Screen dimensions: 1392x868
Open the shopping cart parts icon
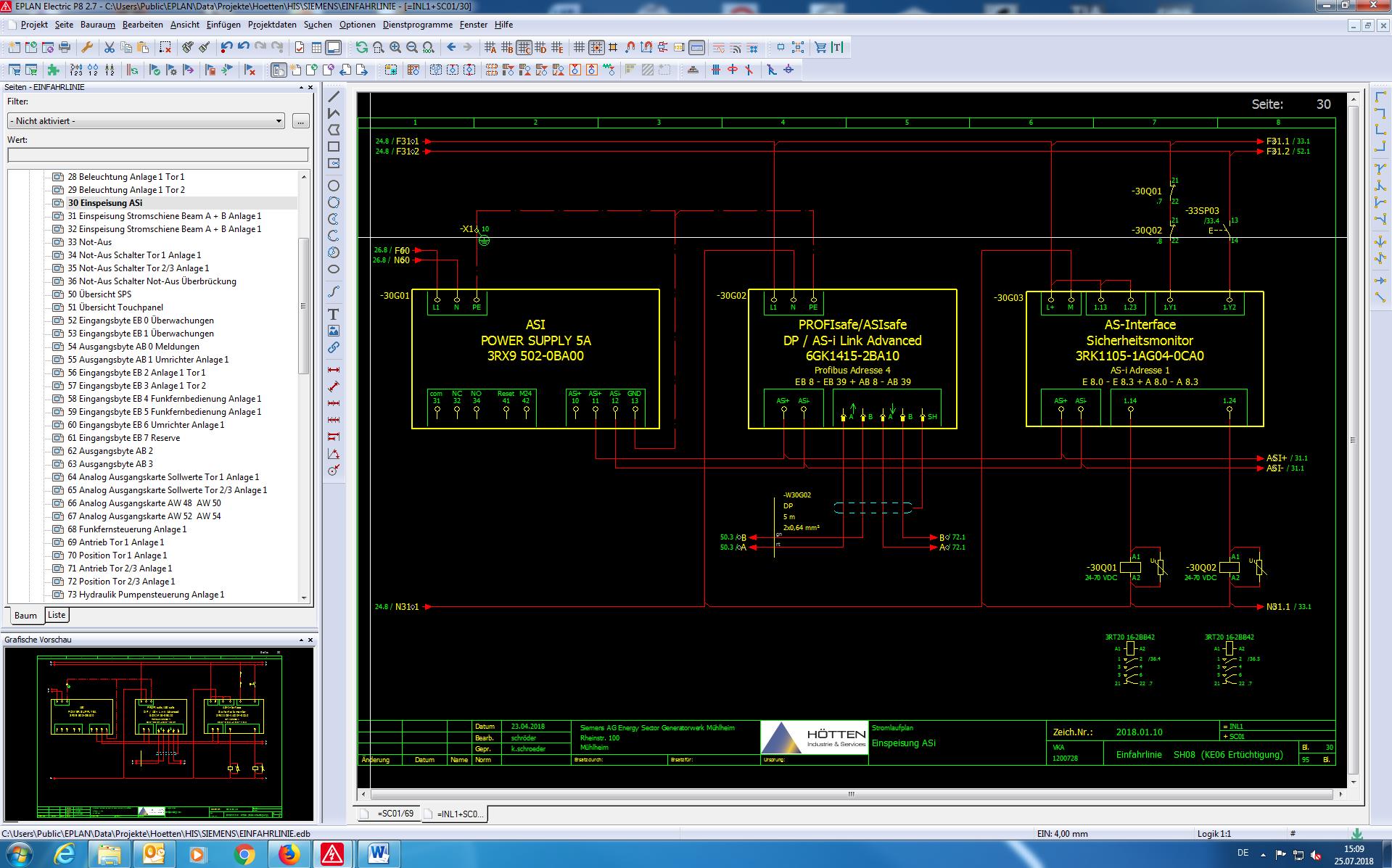(x=820, y=48)
